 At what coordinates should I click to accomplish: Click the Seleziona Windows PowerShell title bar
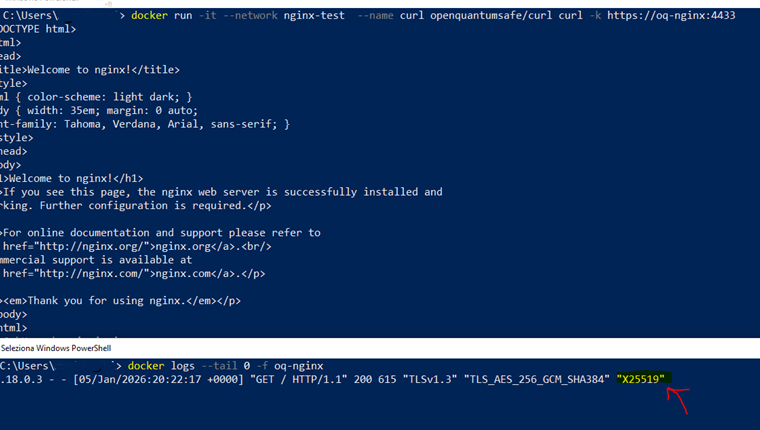[x=380, y=348]
